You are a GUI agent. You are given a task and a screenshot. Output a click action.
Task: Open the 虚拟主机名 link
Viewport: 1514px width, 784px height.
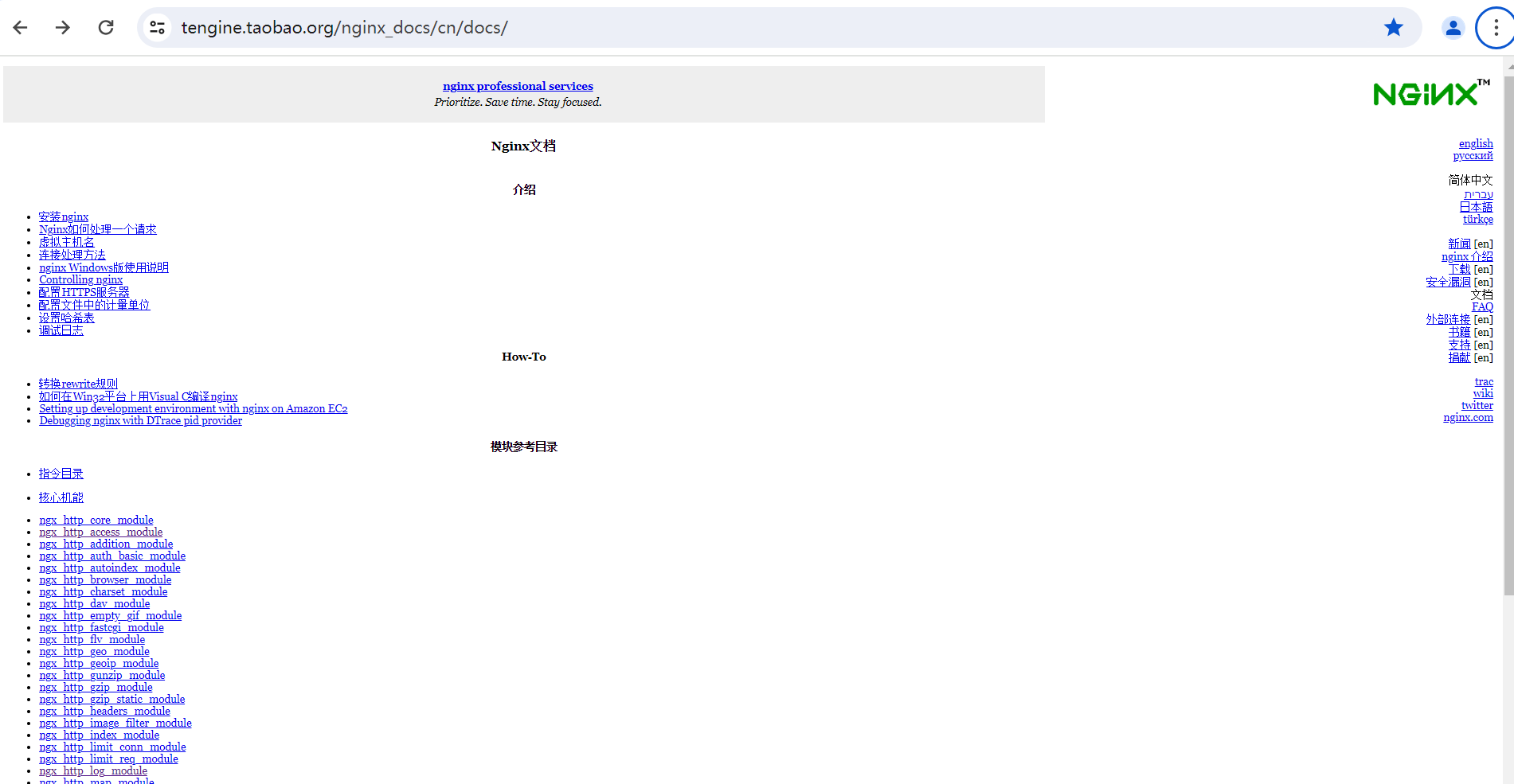tap(67, 242)
